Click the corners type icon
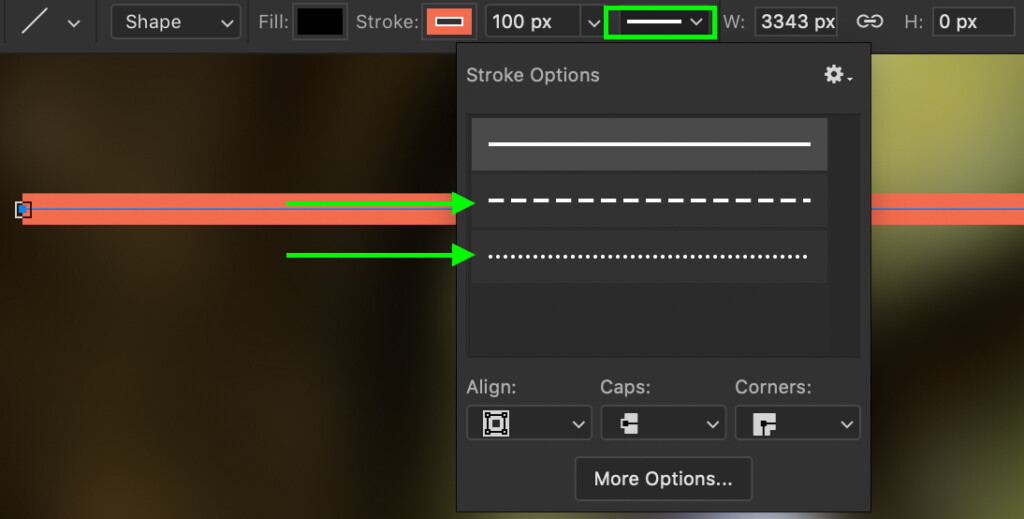This screenshot has width=1024, height=519. coord(764,424)
